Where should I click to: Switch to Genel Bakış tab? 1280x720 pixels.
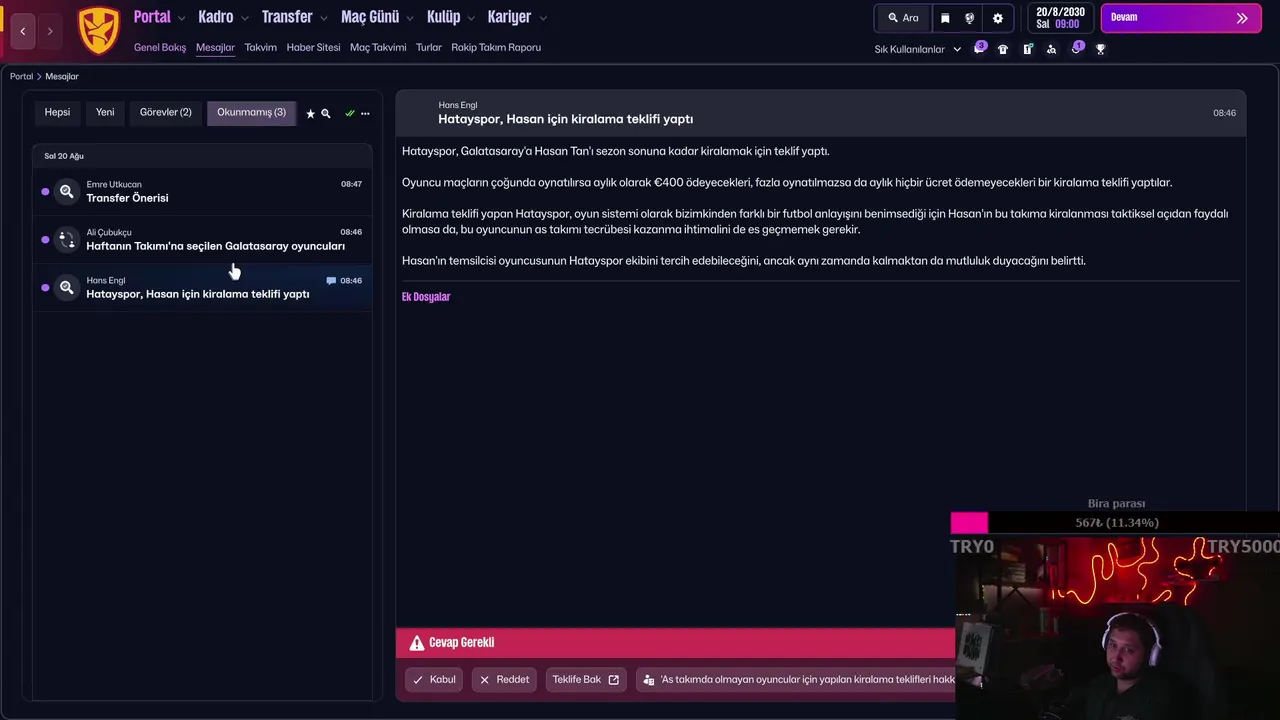(x=160, y=47)
